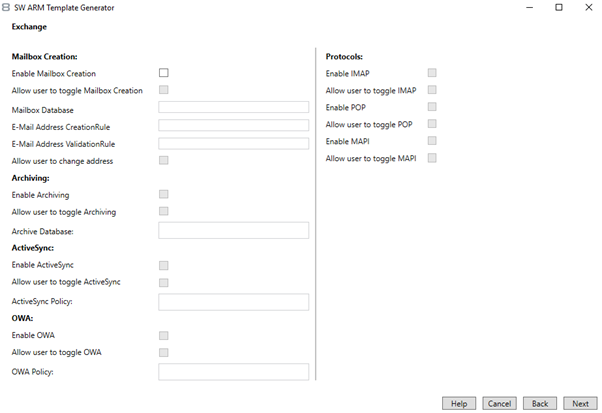Toggle the Enable IMAP checkbox
This screenshot has height=413, width=602.
coord(432,73)
